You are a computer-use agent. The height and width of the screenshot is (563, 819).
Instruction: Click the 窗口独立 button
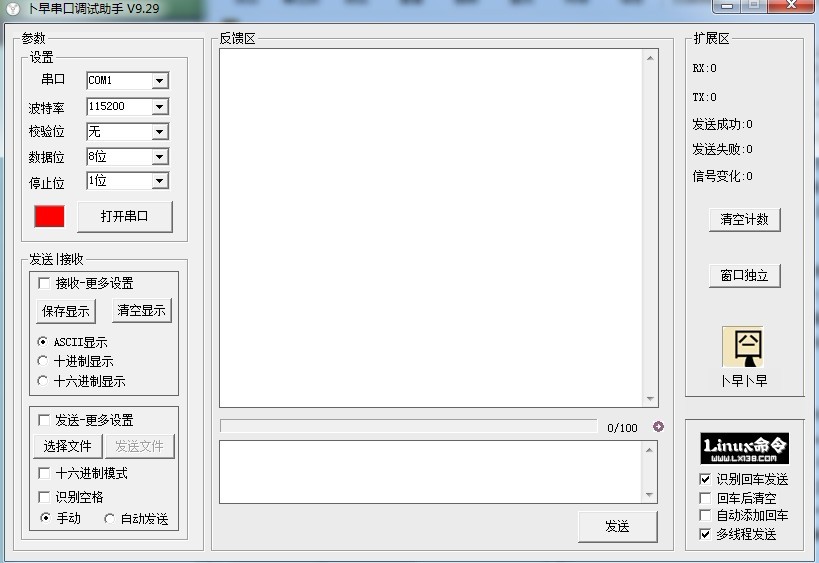coord(744,275)
